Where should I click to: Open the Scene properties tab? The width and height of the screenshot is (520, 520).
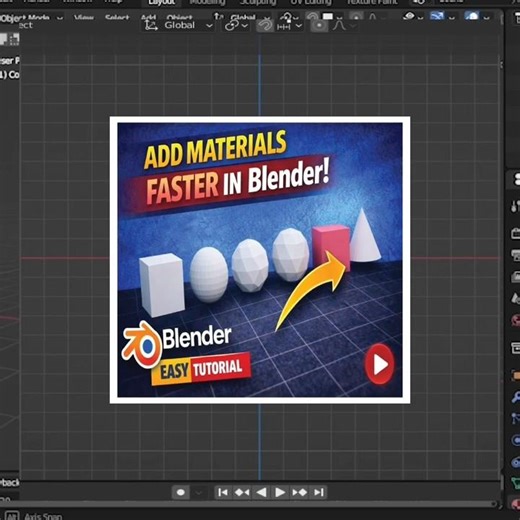[x=515, y=298]
